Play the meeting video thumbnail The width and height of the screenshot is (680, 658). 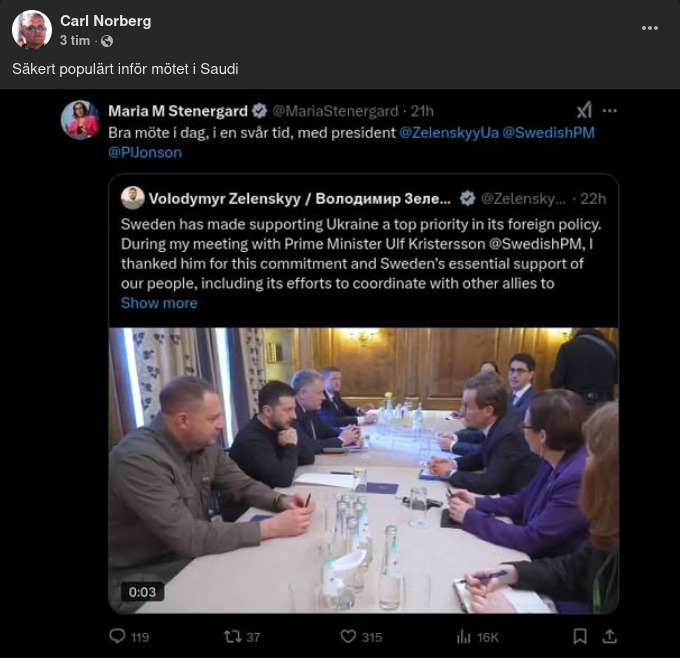pos(363,470)
